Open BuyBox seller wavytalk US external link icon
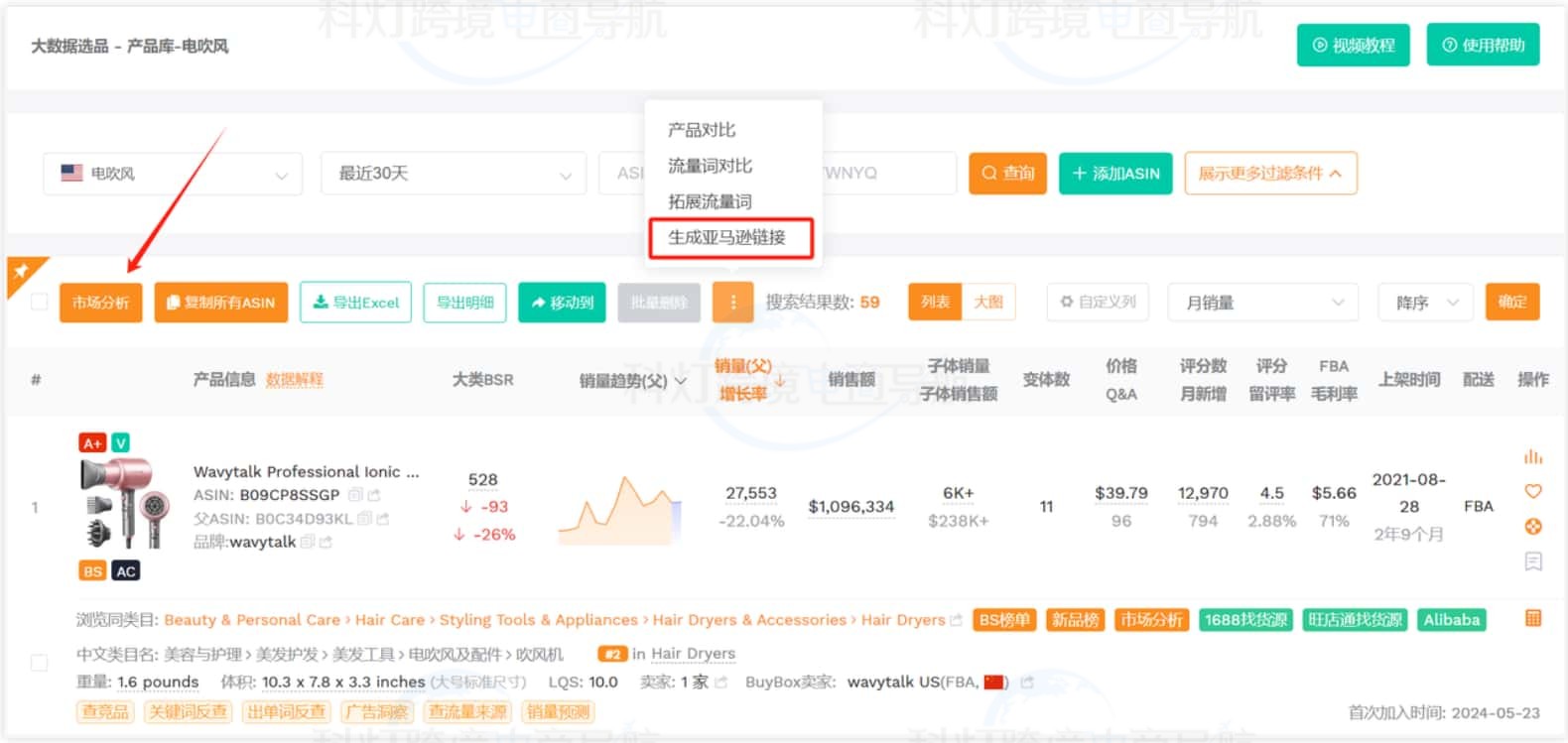 pos(1027,682)
